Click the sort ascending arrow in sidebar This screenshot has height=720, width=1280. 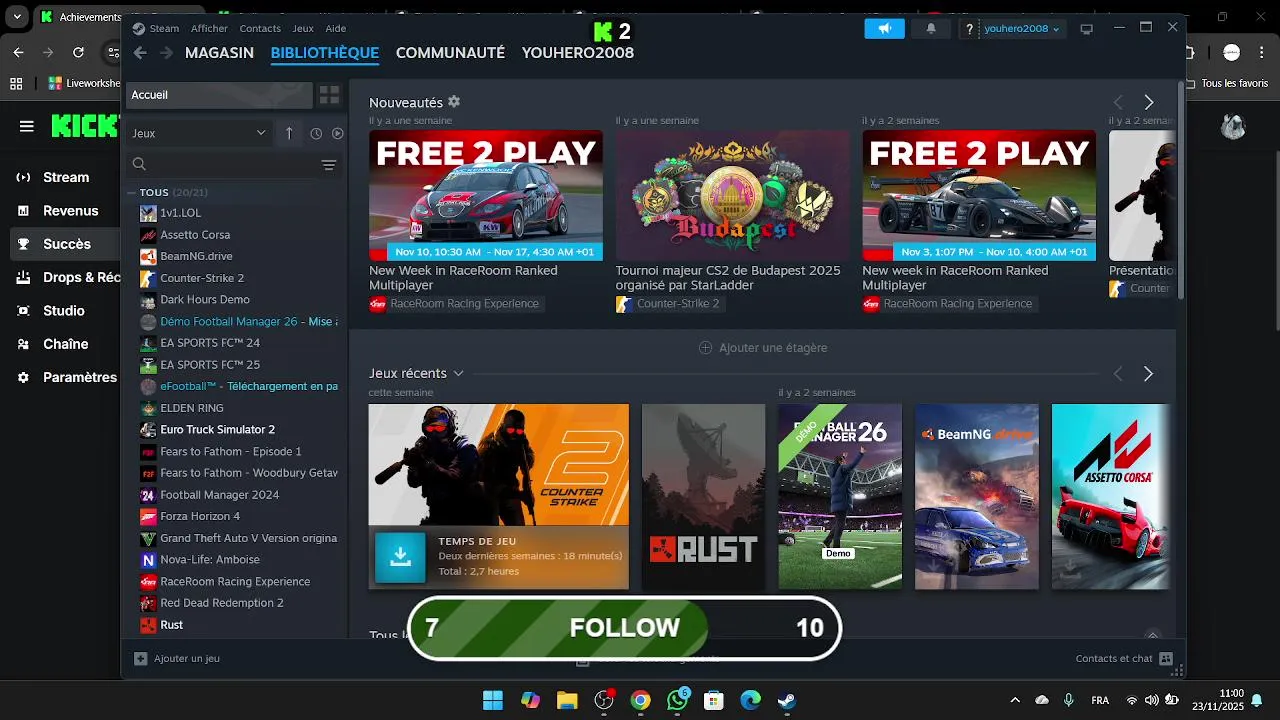click(x=289, y=133)
